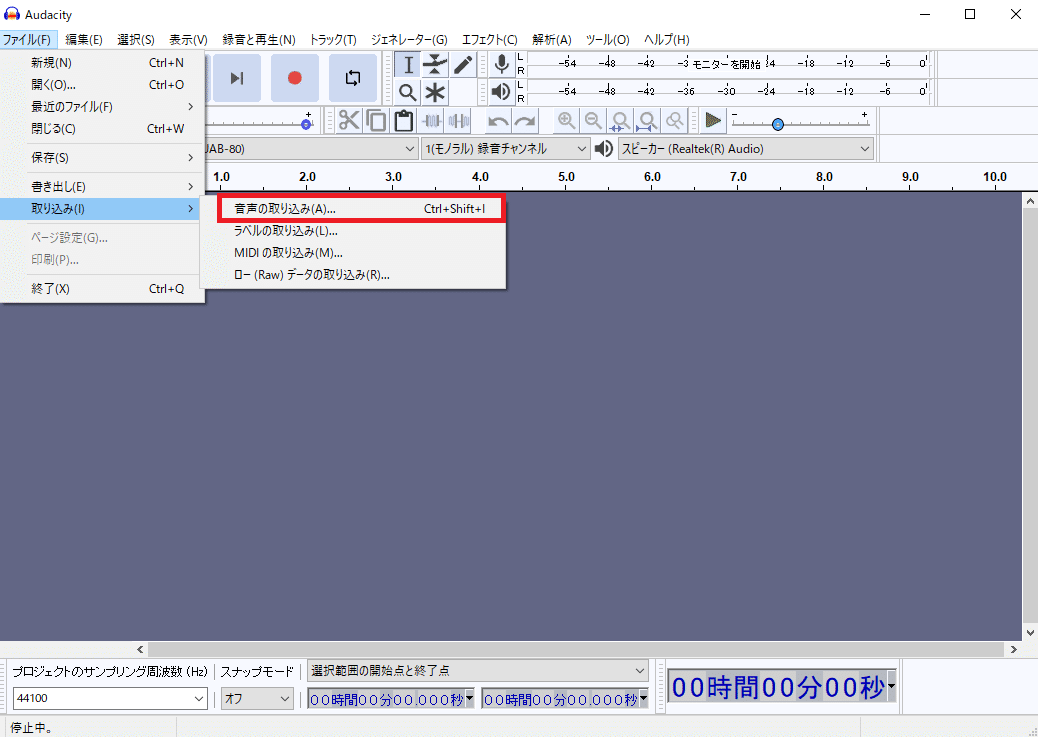
Task: Click the vertical scrollbar down arrow
Action: (1030, 632)
